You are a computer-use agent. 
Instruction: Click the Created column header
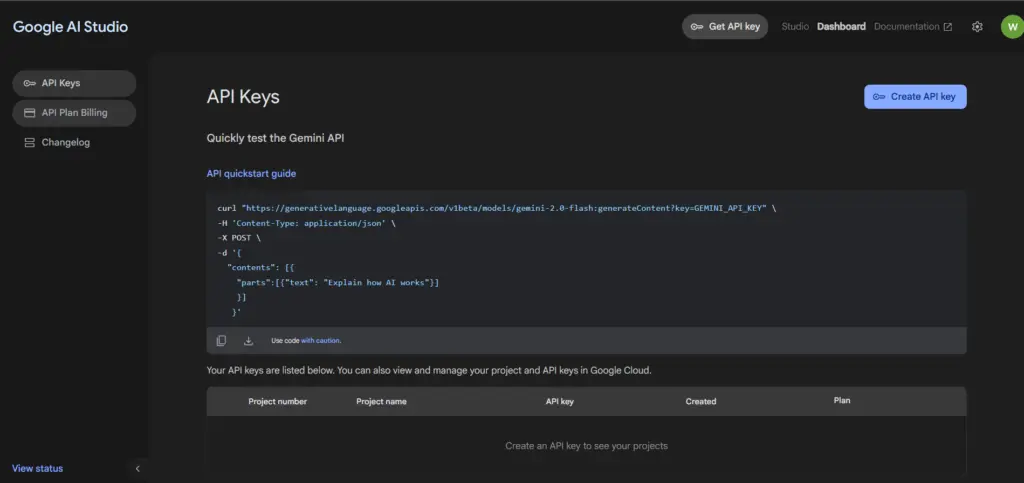pos(701,401)
